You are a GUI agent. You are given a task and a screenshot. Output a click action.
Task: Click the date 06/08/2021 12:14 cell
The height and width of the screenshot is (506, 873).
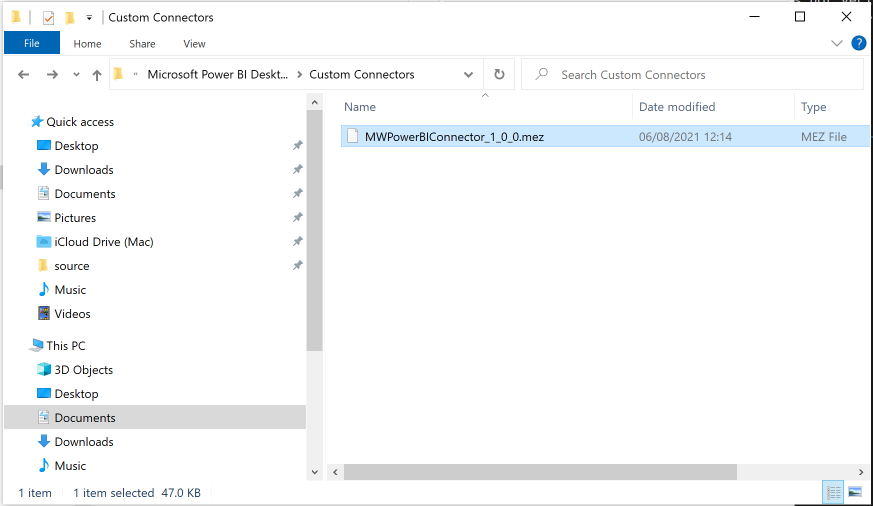pyautogui.click(x=685, y=137)
